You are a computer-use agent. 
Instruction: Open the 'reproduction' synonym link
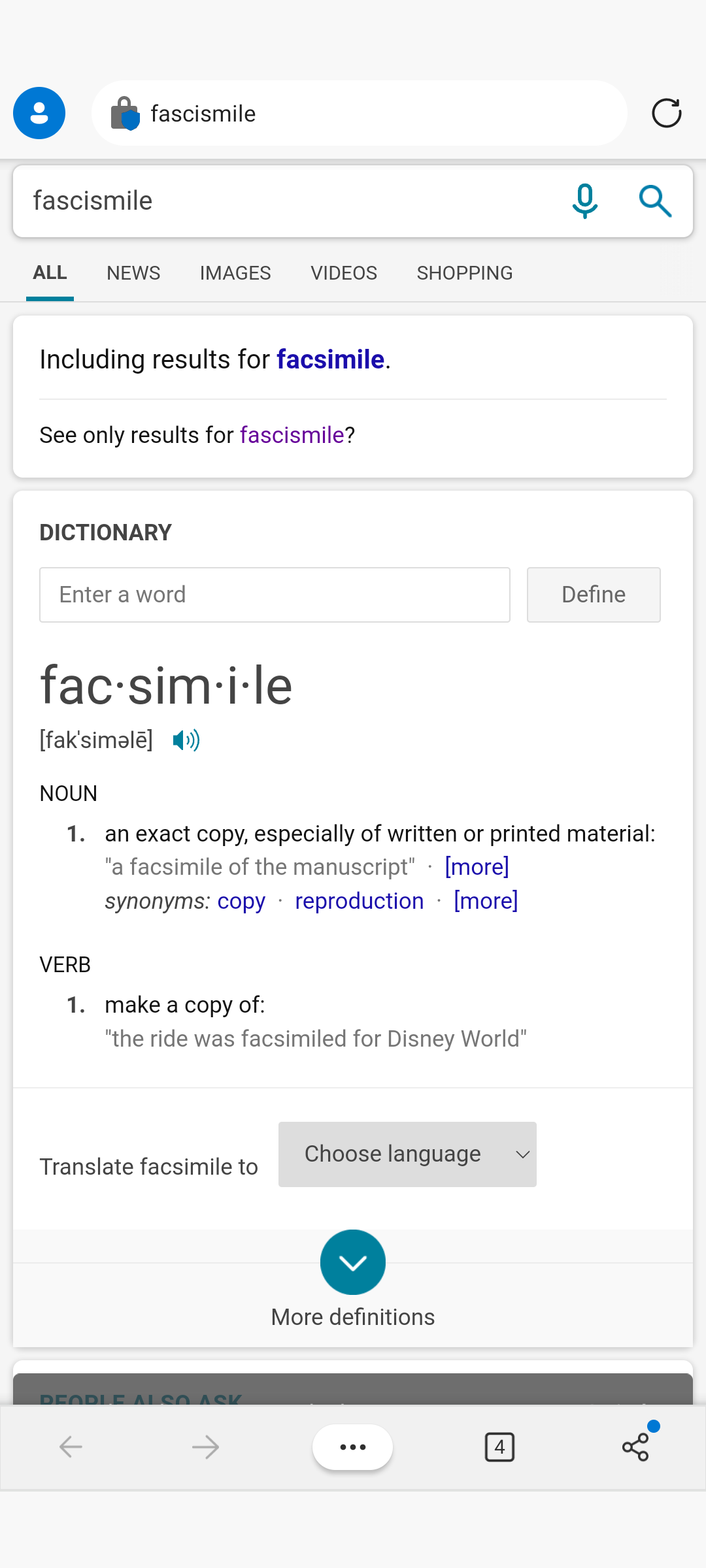tap(360, 901)
